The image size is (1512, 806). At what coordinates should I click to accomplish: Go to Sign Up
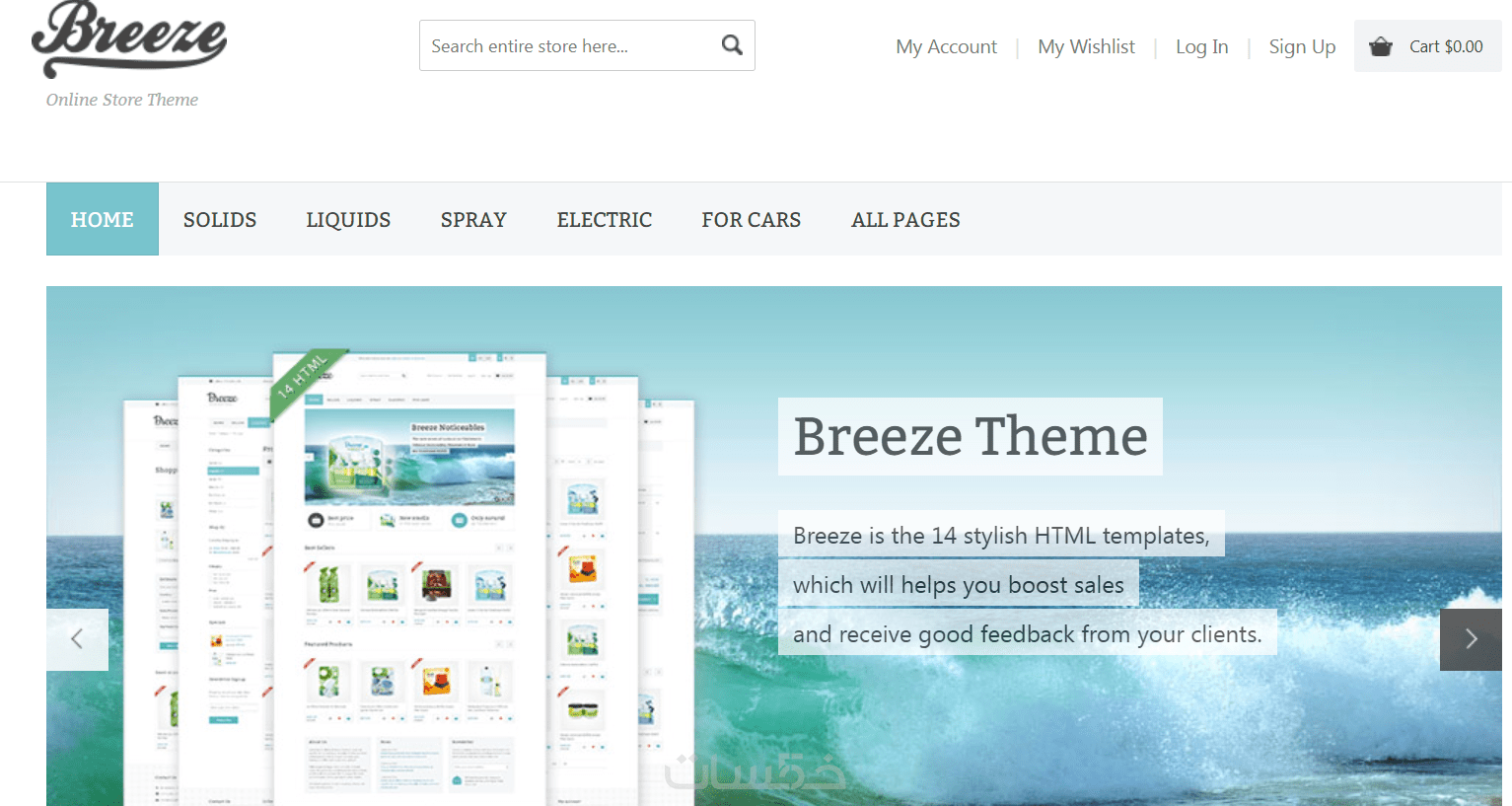point(1302,46)
